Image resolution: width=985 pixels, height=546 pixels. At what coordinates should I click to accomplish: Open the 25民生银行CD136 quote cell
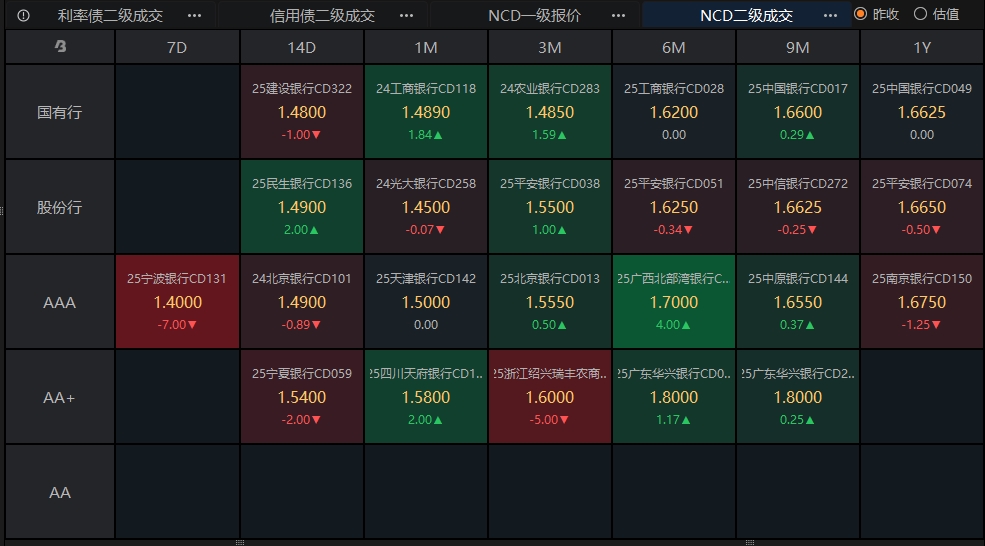[302, 207]
